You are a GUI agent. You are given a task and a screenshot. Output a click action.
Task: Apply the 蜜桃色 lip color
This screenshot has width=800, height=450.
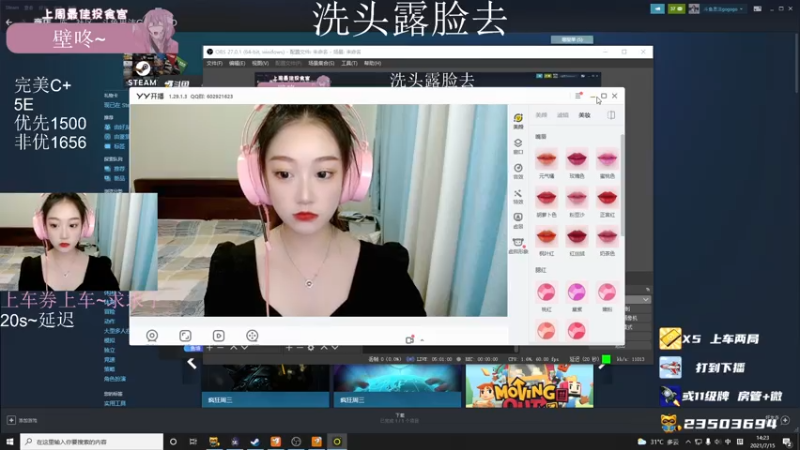[x=607, y=163]
